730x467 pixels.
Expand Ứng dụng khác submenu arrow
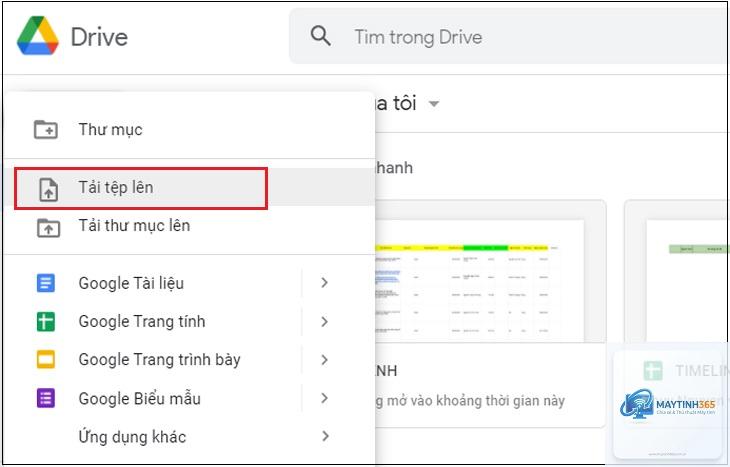pyautogui.click(x=324, y=436)
